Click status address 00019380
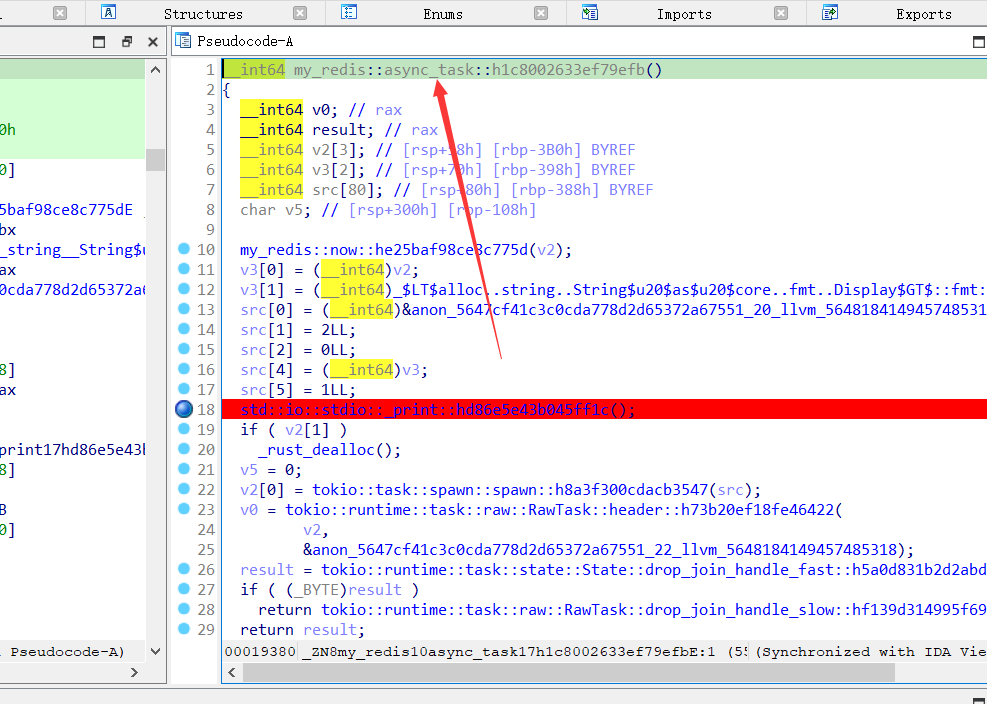987x704 pixels. point(260,652)
